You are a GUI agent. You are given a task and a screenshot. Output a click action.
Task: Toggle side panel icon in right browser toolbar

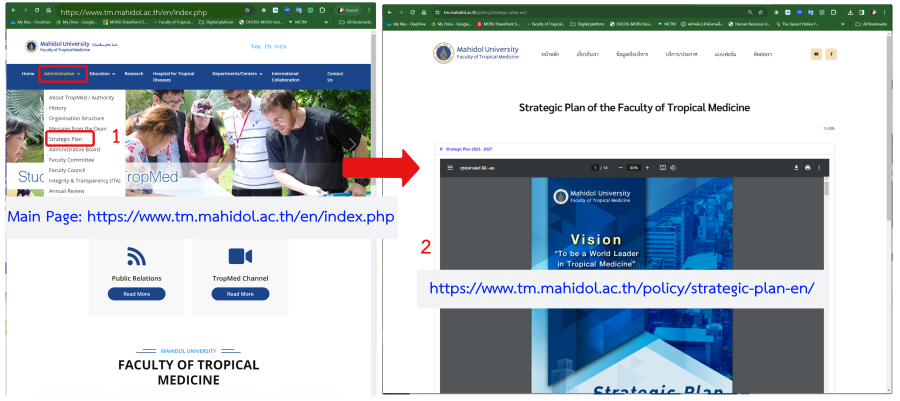click(862, 12)
